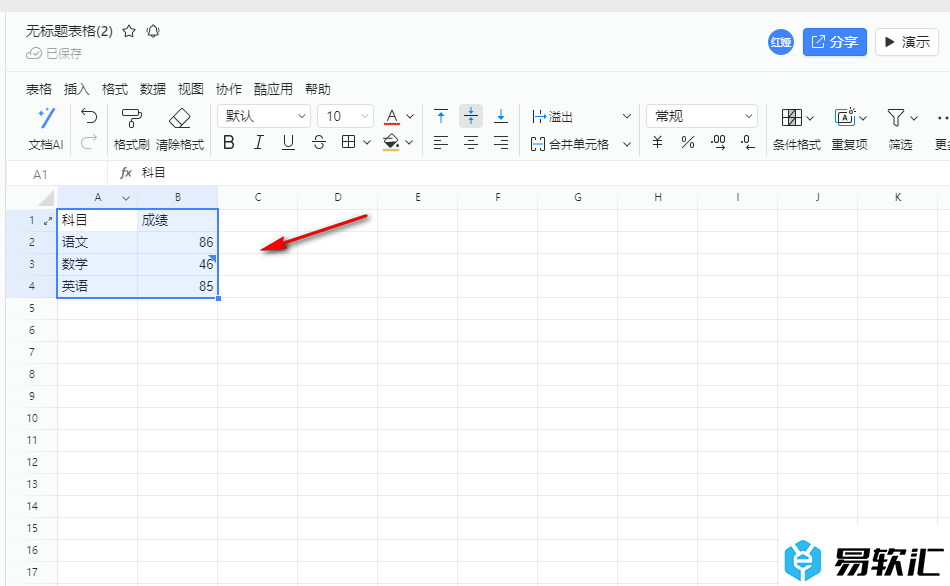Align text left
The height and width of the screenshot is (586, 950).
(441, 142)
